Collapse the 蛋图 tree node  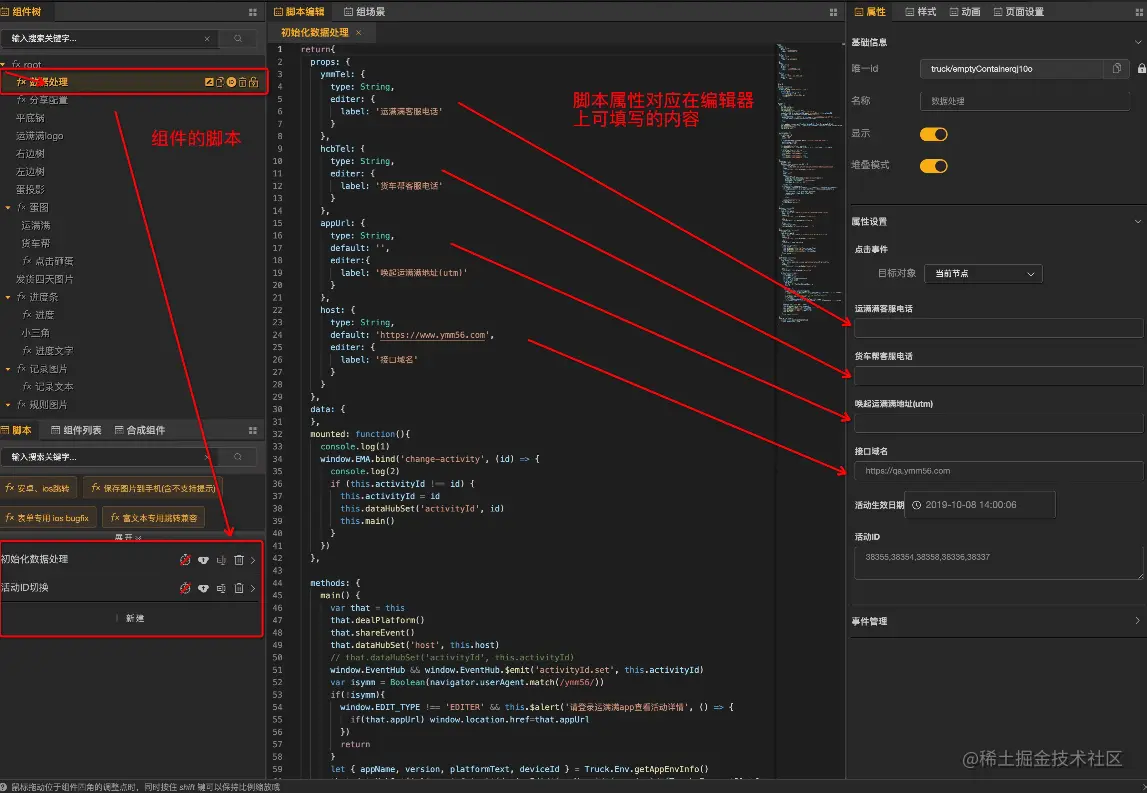[x=7, y=208]
